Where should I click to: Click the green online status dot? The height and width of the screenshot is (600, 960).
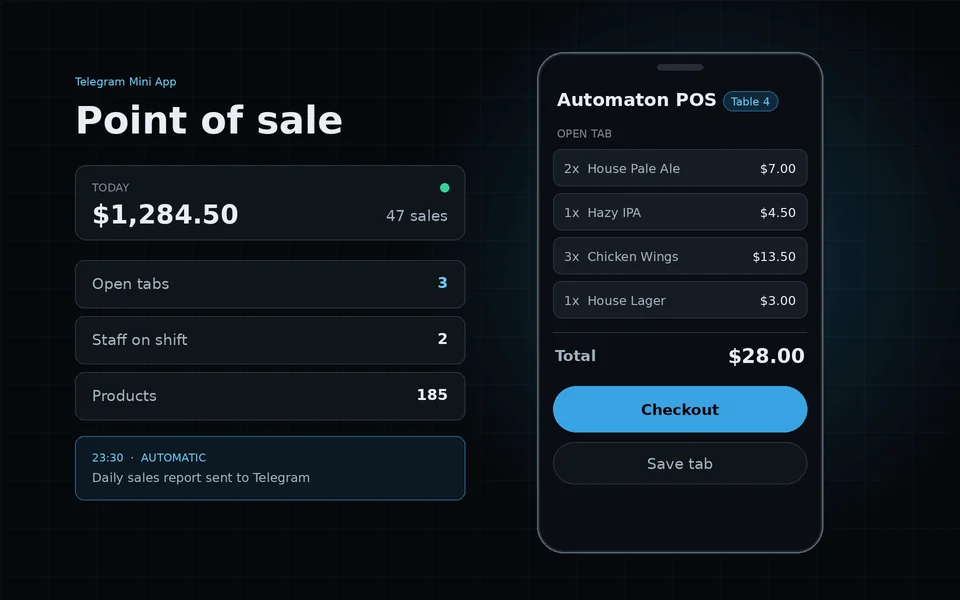444,188
